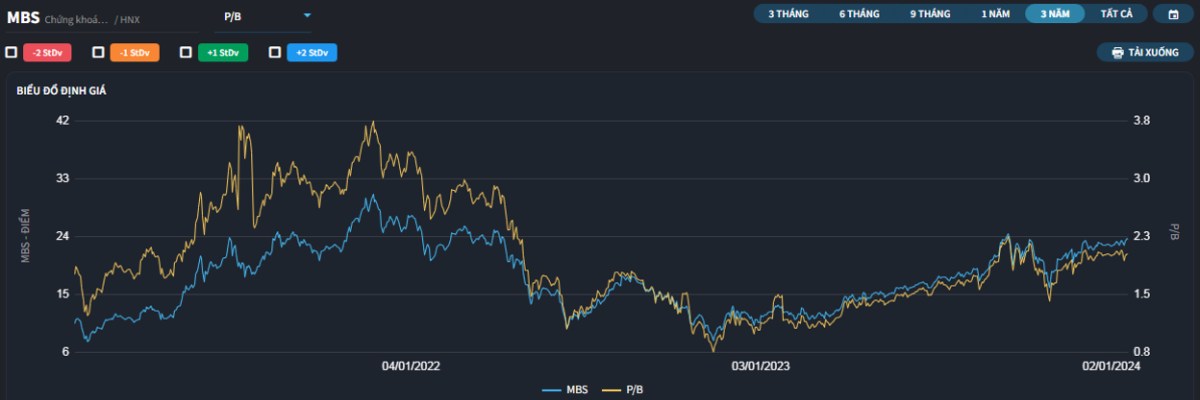Screen dimensions: 1200x400
Task: Toggle the P/B series in legend
Action: click(x=624, y=389)
